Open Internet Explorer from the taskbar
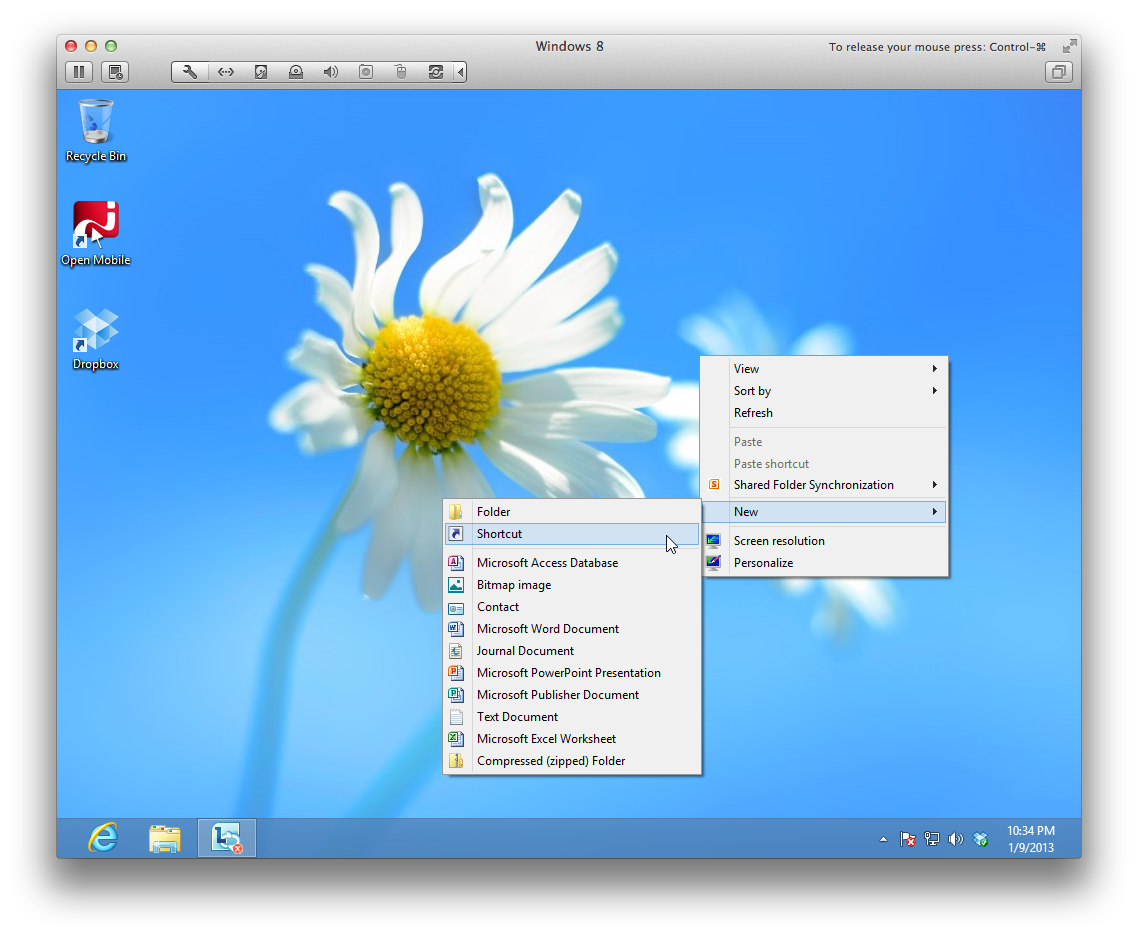The image size is (1138, 937). pyautogui.click(x=103, y=838)
